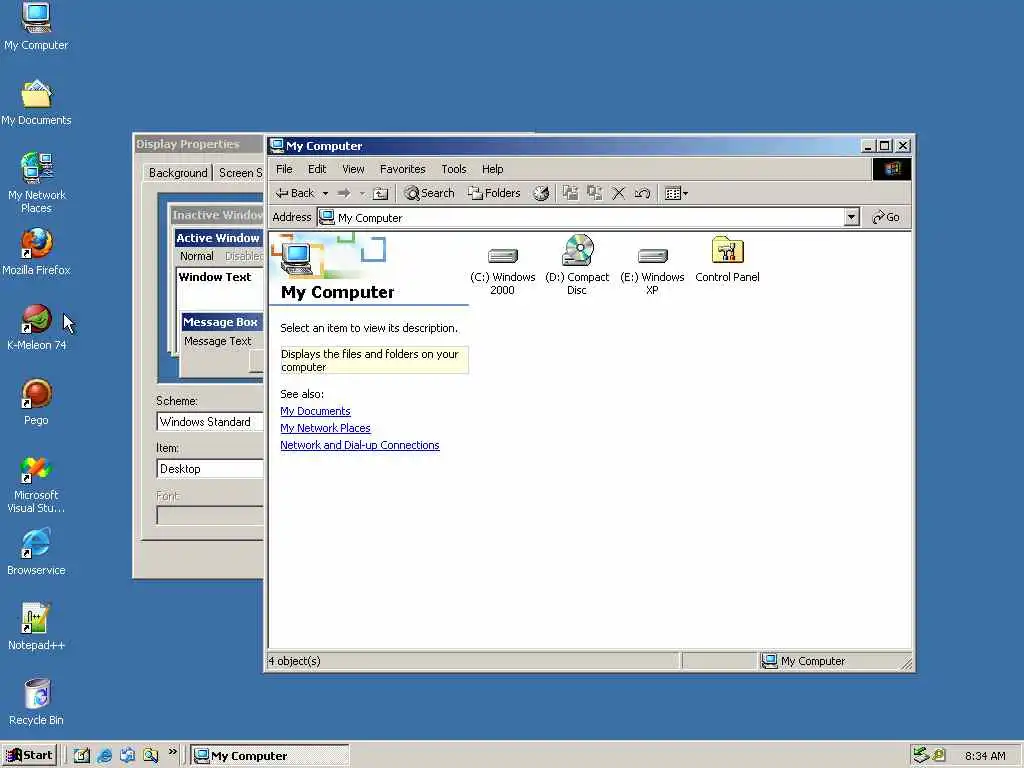Open the Help menu

tap(492, 169)
